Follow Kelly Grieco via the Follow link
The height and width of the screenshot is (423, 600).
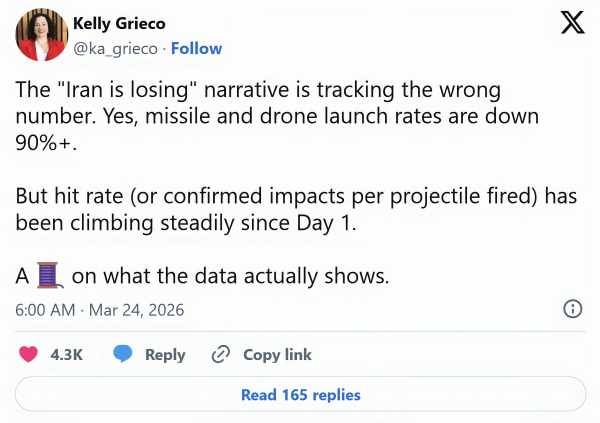tap(197, 48)
